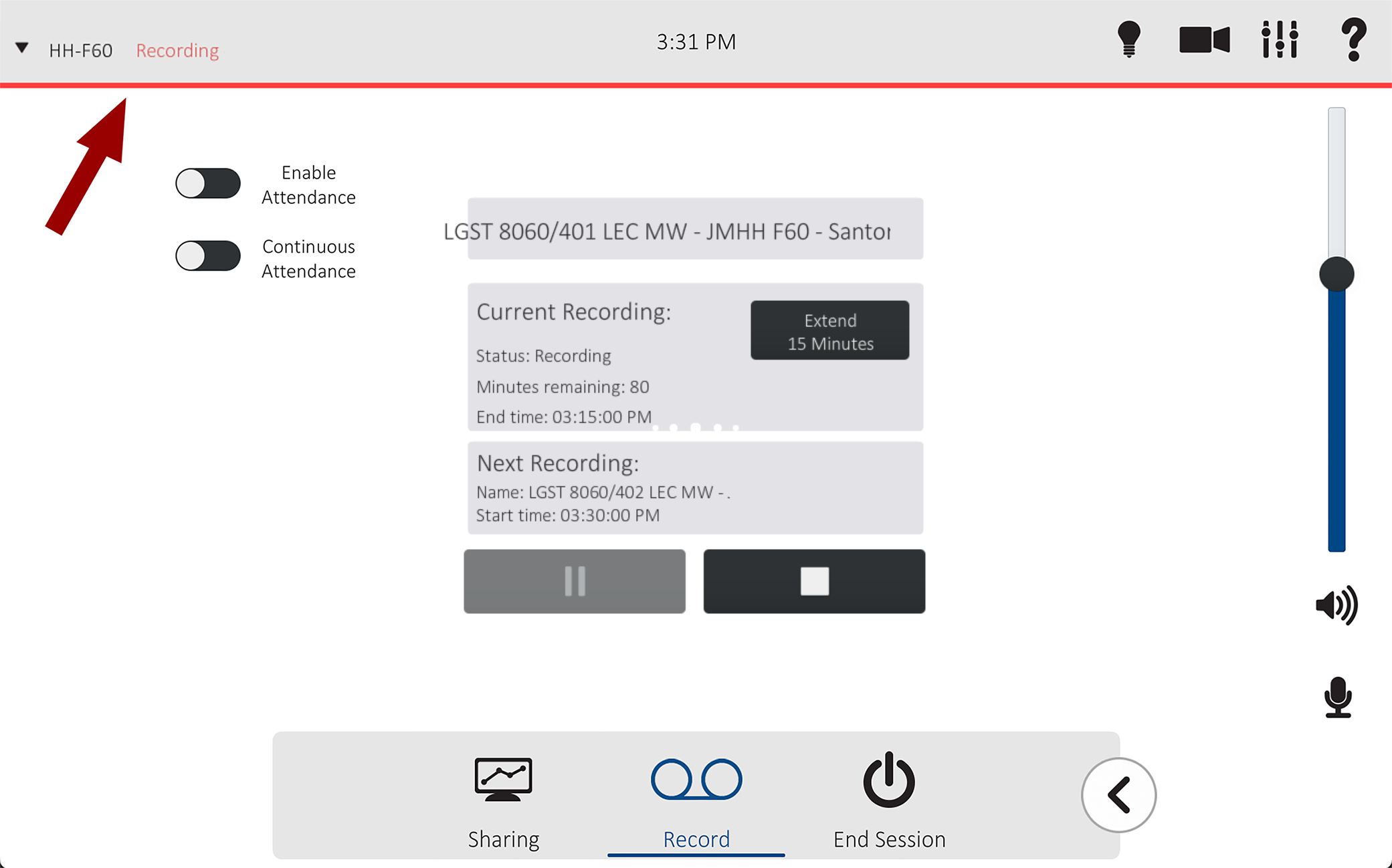Toggle Continuous Attendance switch

point(208,256)
